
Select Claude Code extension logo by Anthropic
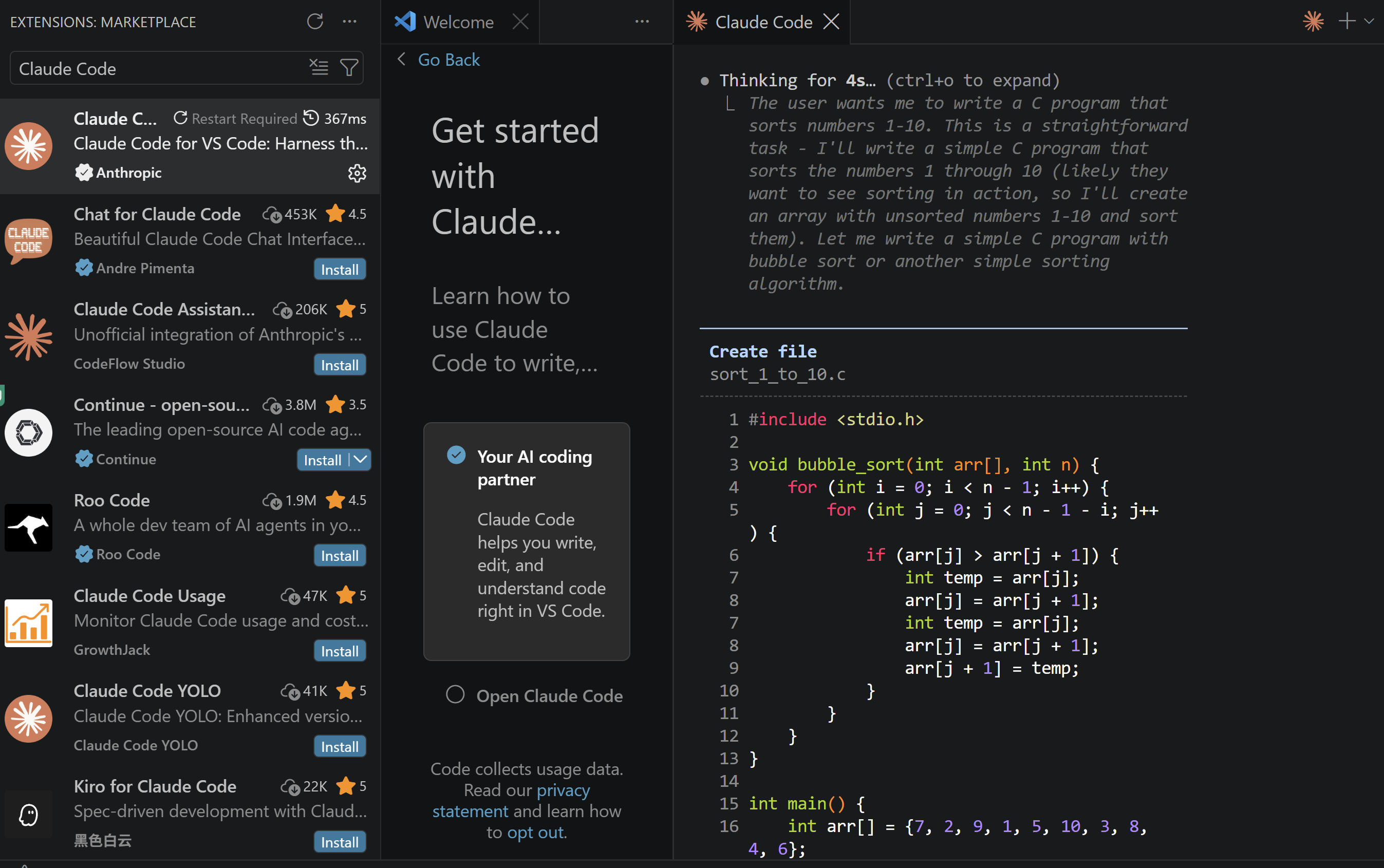point(29,146)
